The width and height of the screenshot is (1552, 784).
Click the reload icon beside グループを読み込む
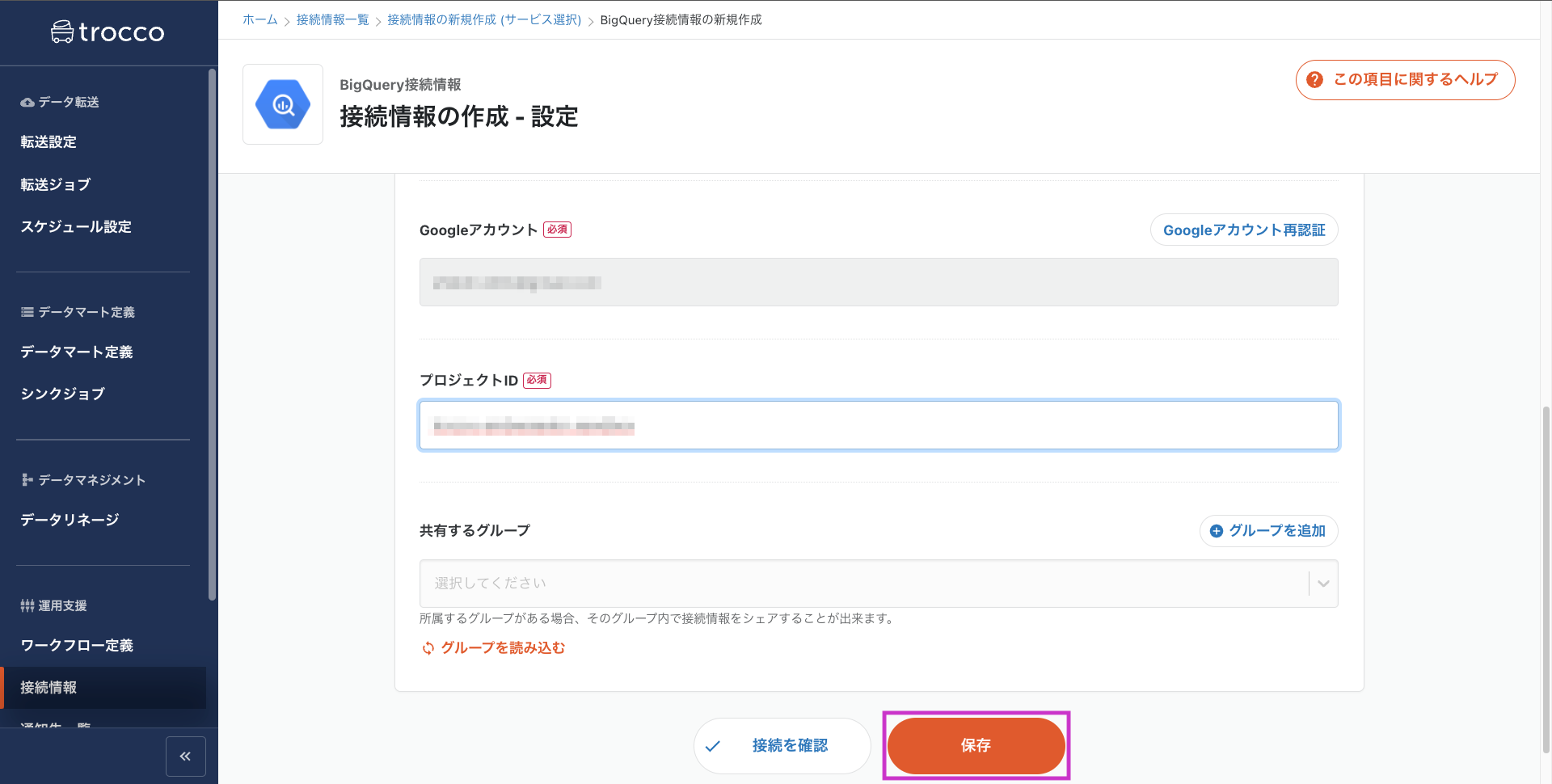click(x=428, y=648)
